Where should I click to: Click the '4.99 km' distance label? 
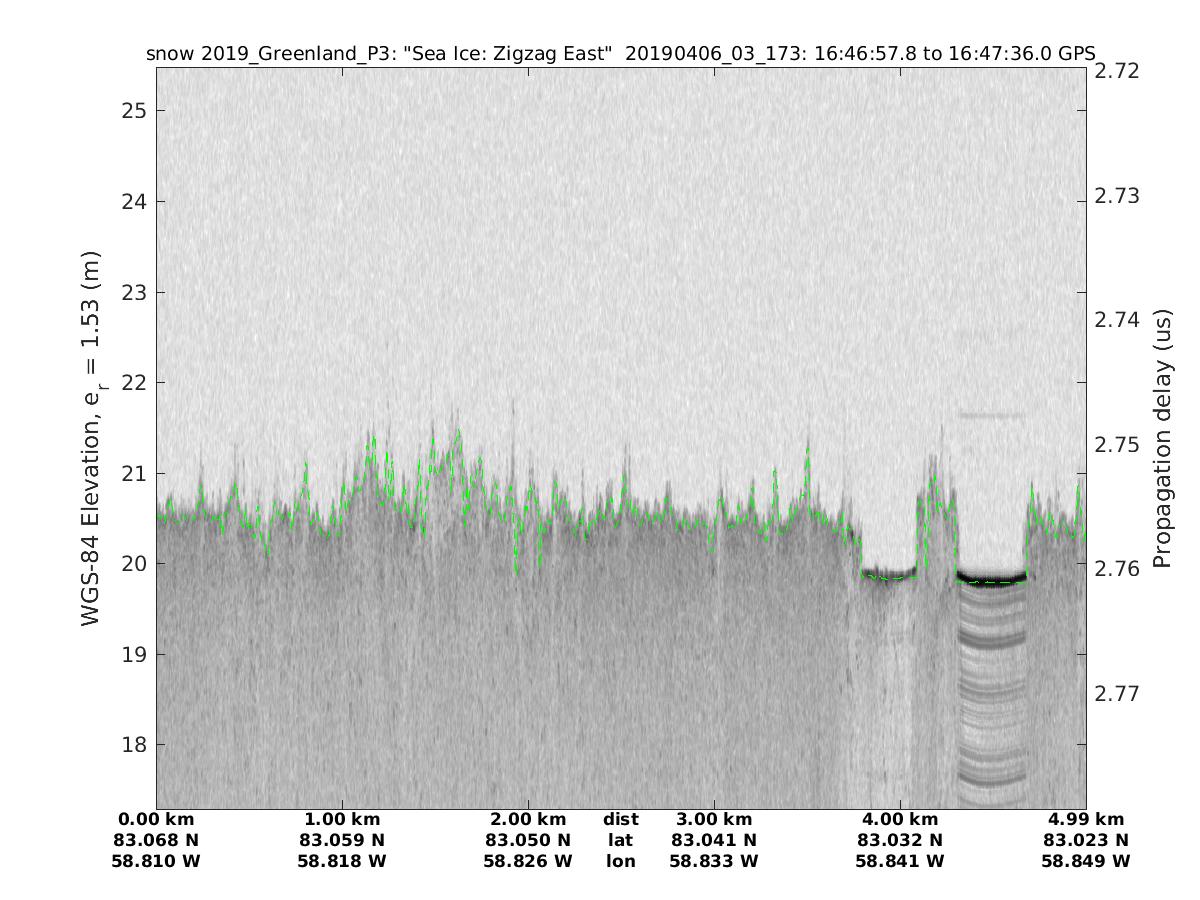[1085, 819]
